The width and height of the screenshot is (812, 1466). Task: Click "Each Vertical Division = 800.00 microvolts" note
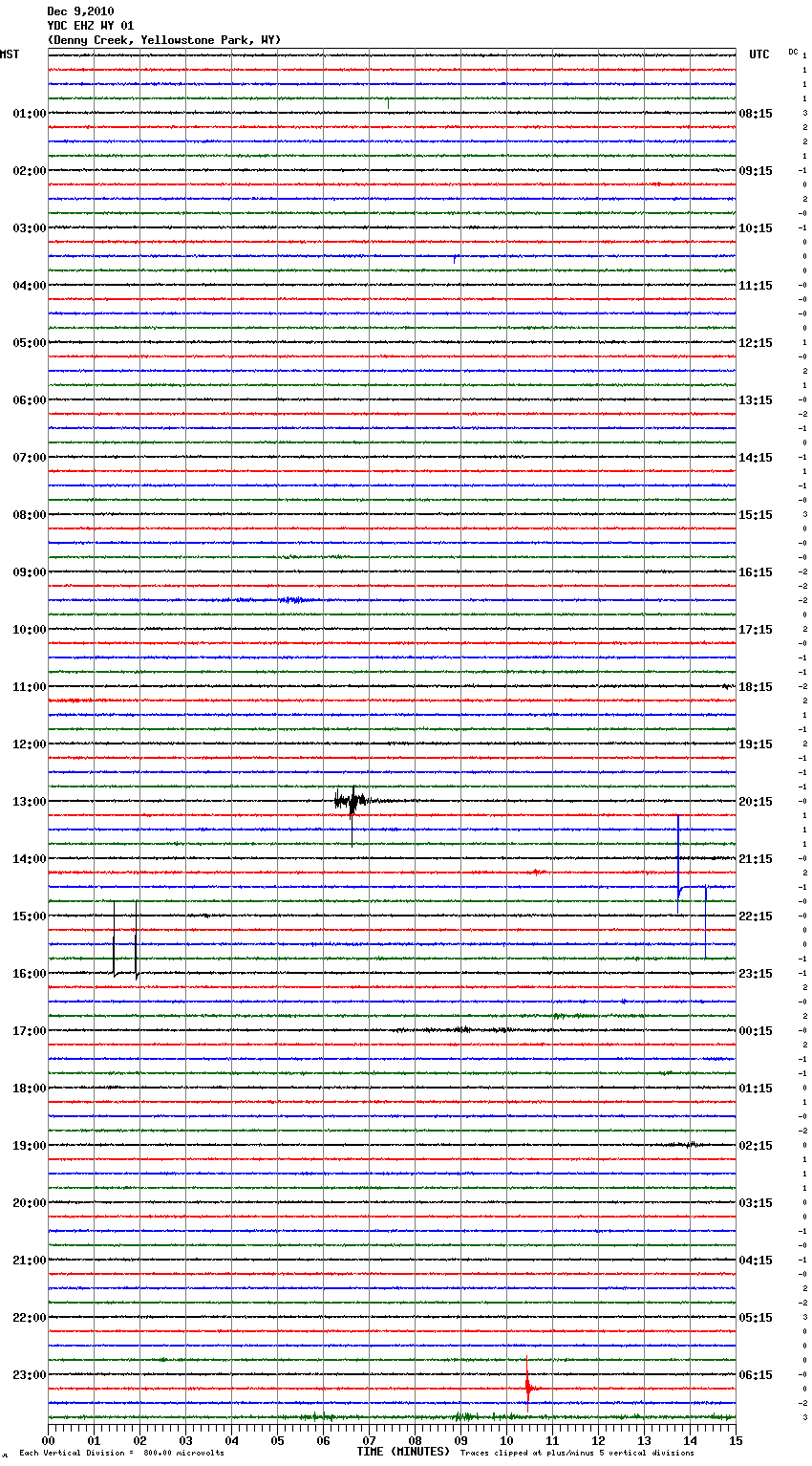(x=121, y=1454)
